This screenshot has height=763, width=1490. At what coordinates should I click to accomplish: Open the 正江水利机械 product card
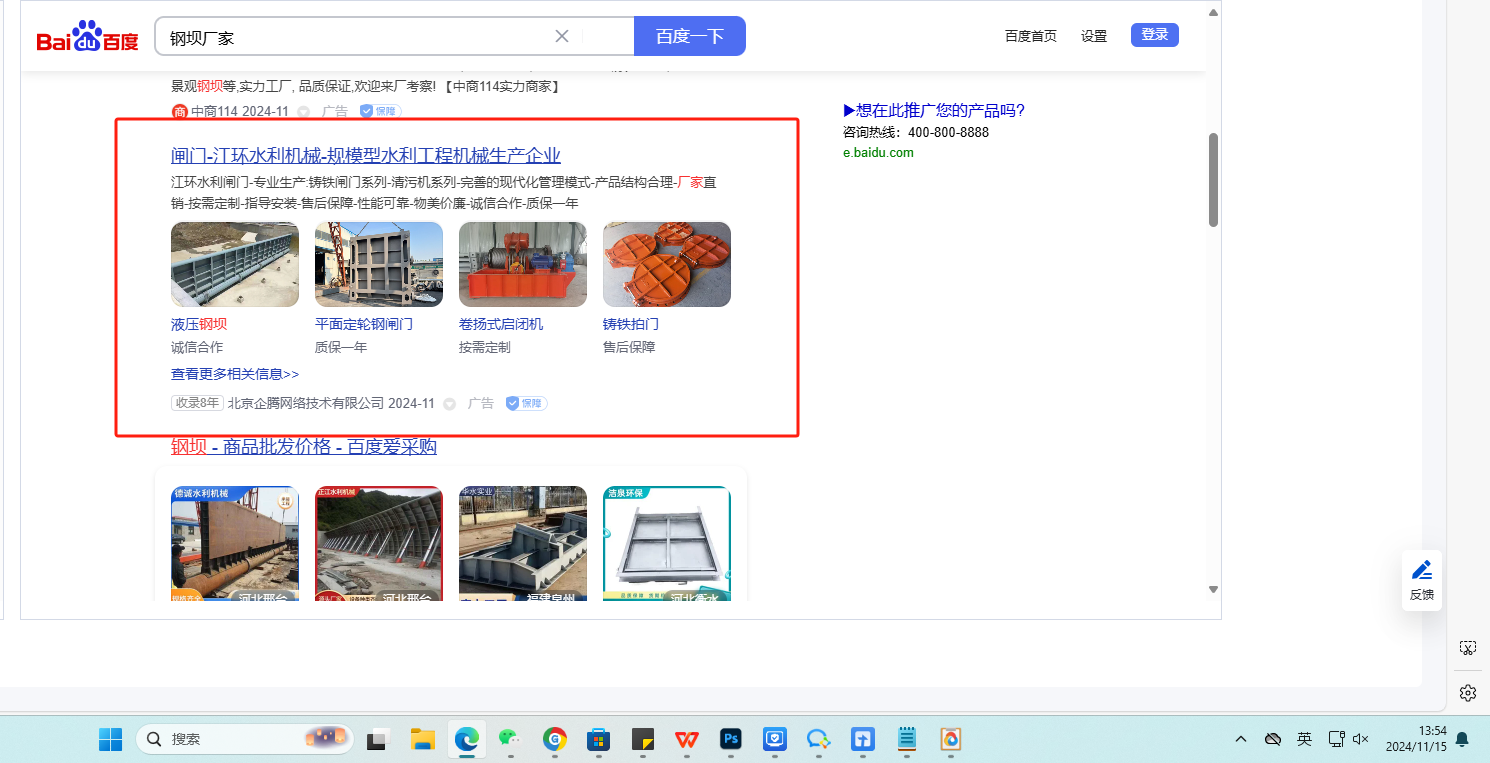point(379,544)
